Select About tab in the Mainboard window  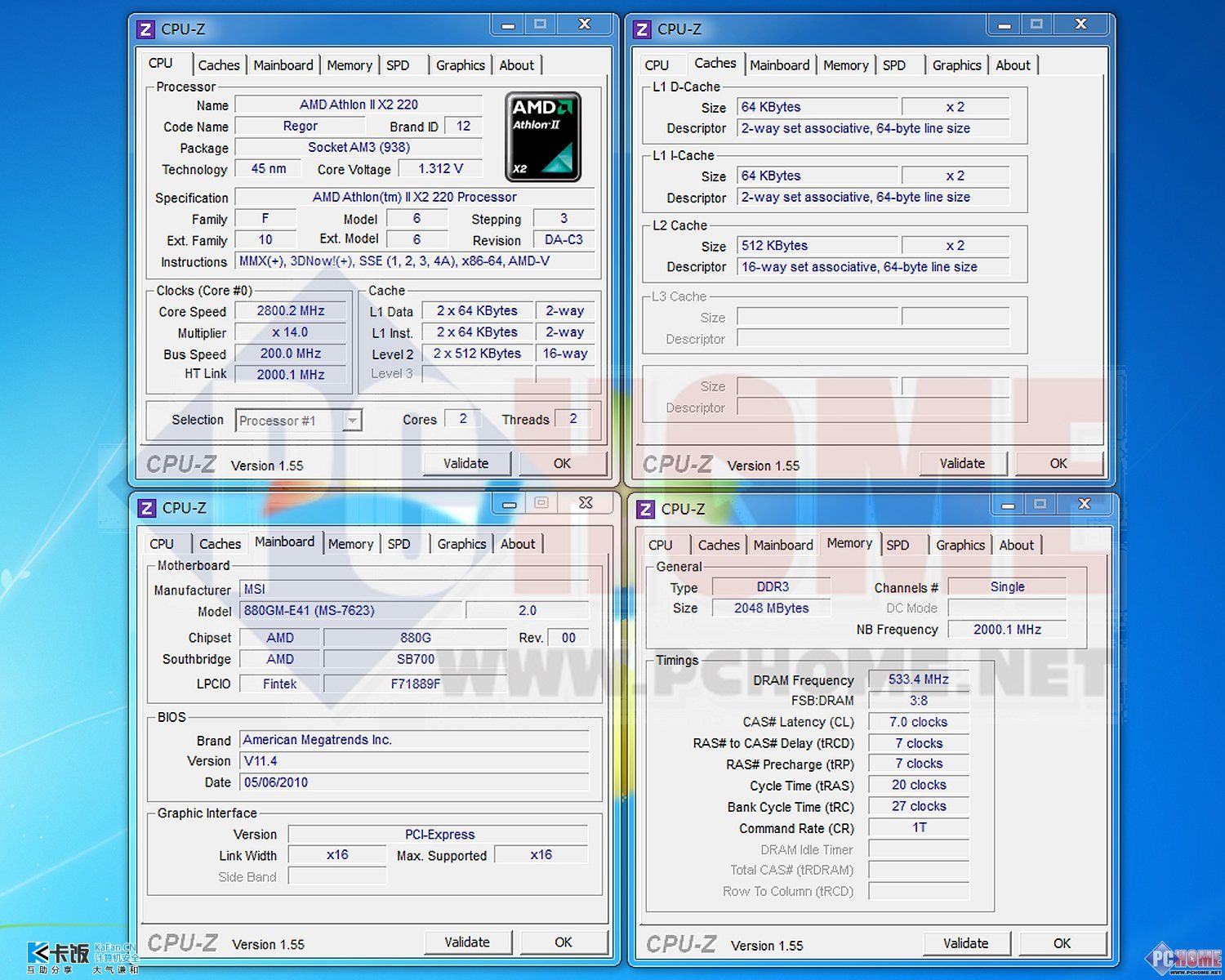click(x=518, y=544)
